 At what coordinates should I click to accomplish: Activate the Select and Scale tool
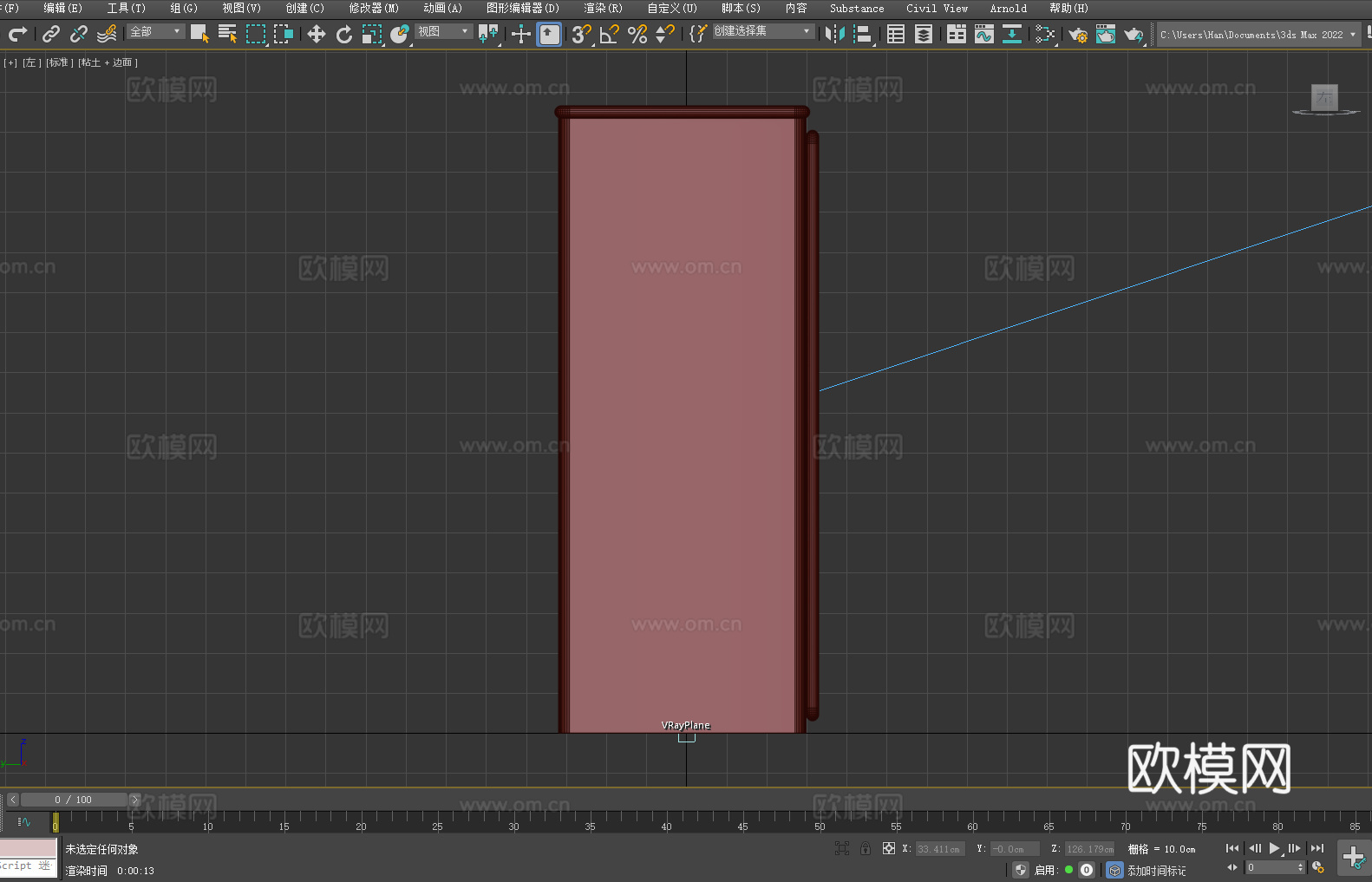372,34
